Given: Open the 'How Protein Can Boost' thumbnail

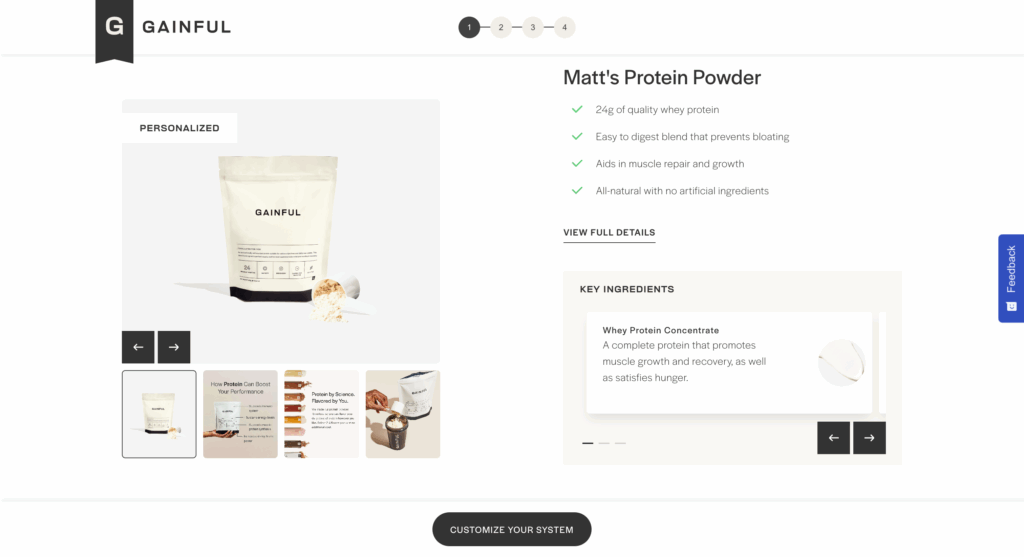Looking at the screenshot, I should coord(240,414).
